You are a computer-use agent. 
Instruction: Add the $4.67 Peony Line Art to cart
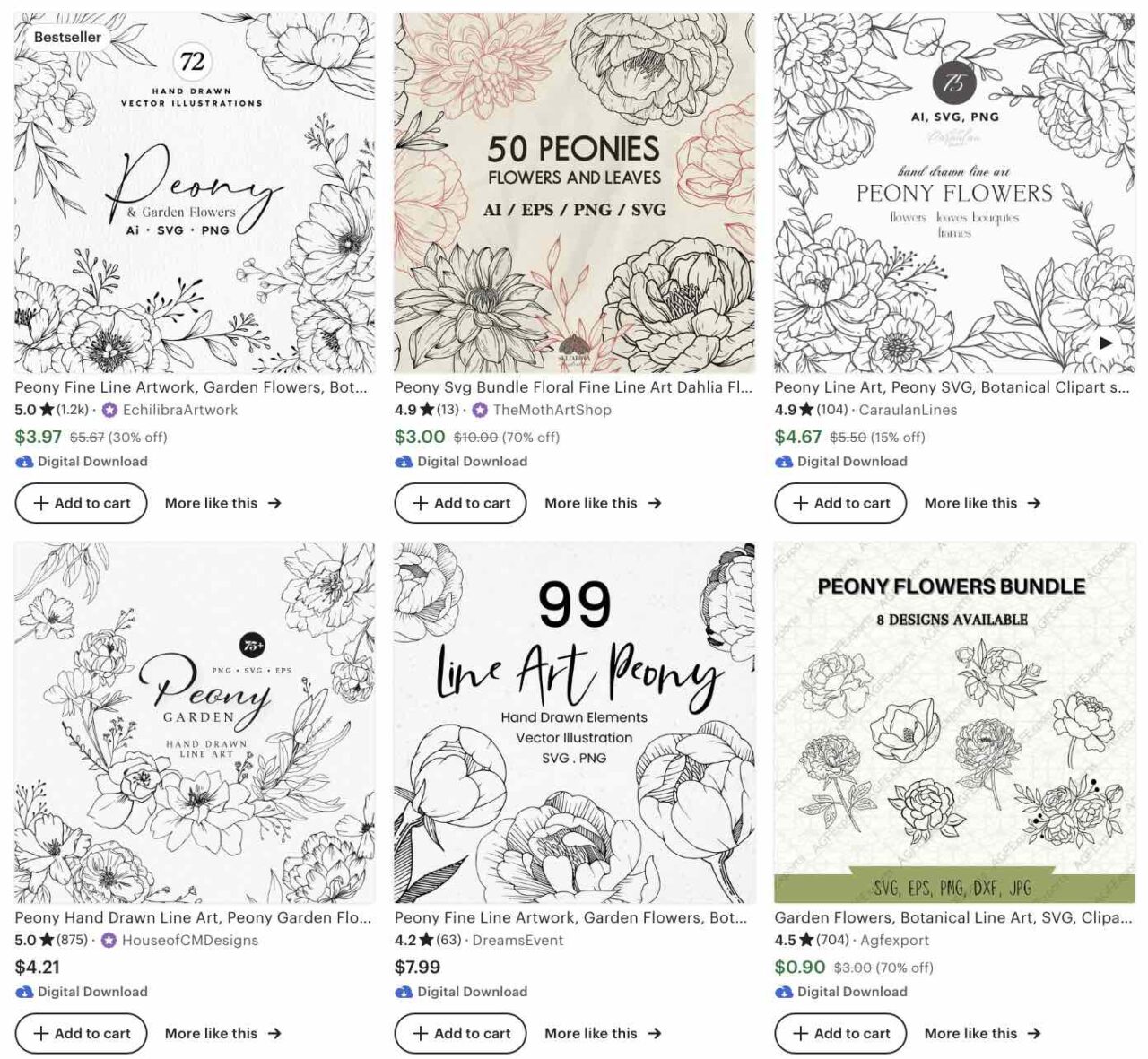(x=840, y=503)
